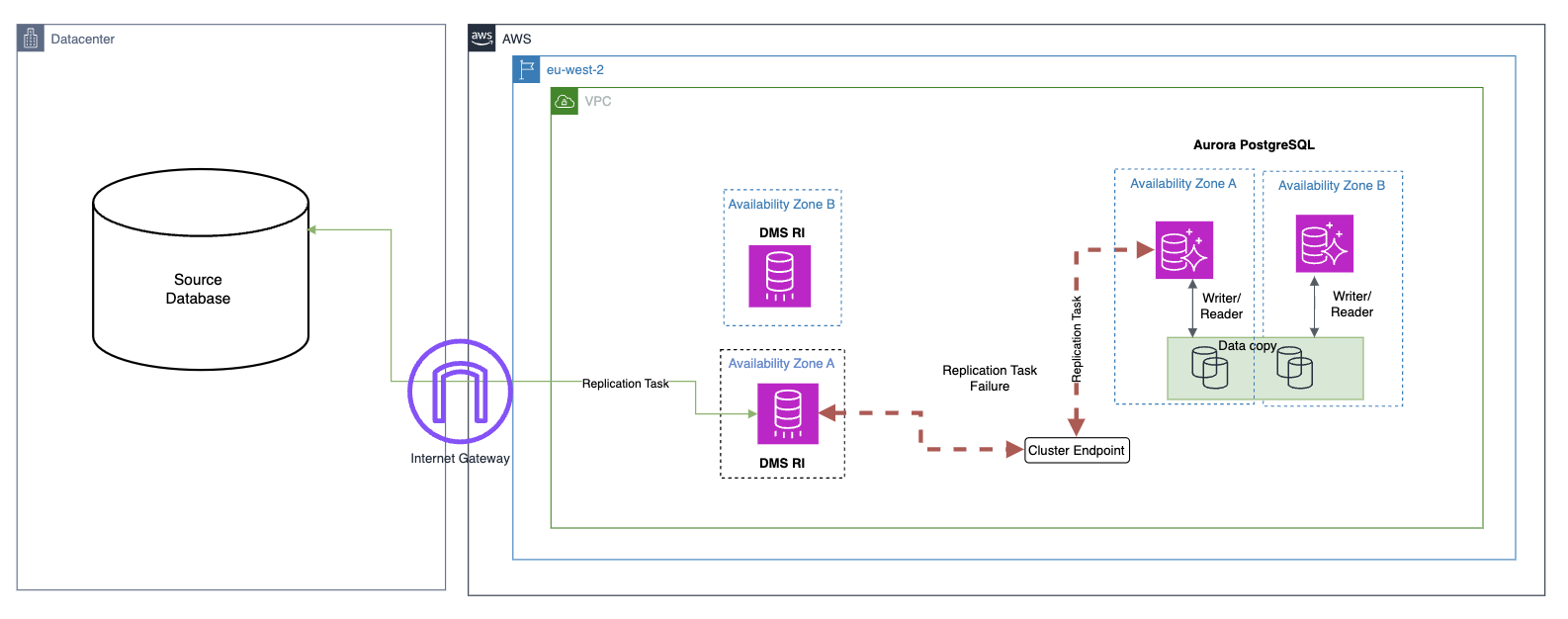Click Availability Zone B label above DMS RI
This screenshot has height=619, width=1568.
point(782,204)
